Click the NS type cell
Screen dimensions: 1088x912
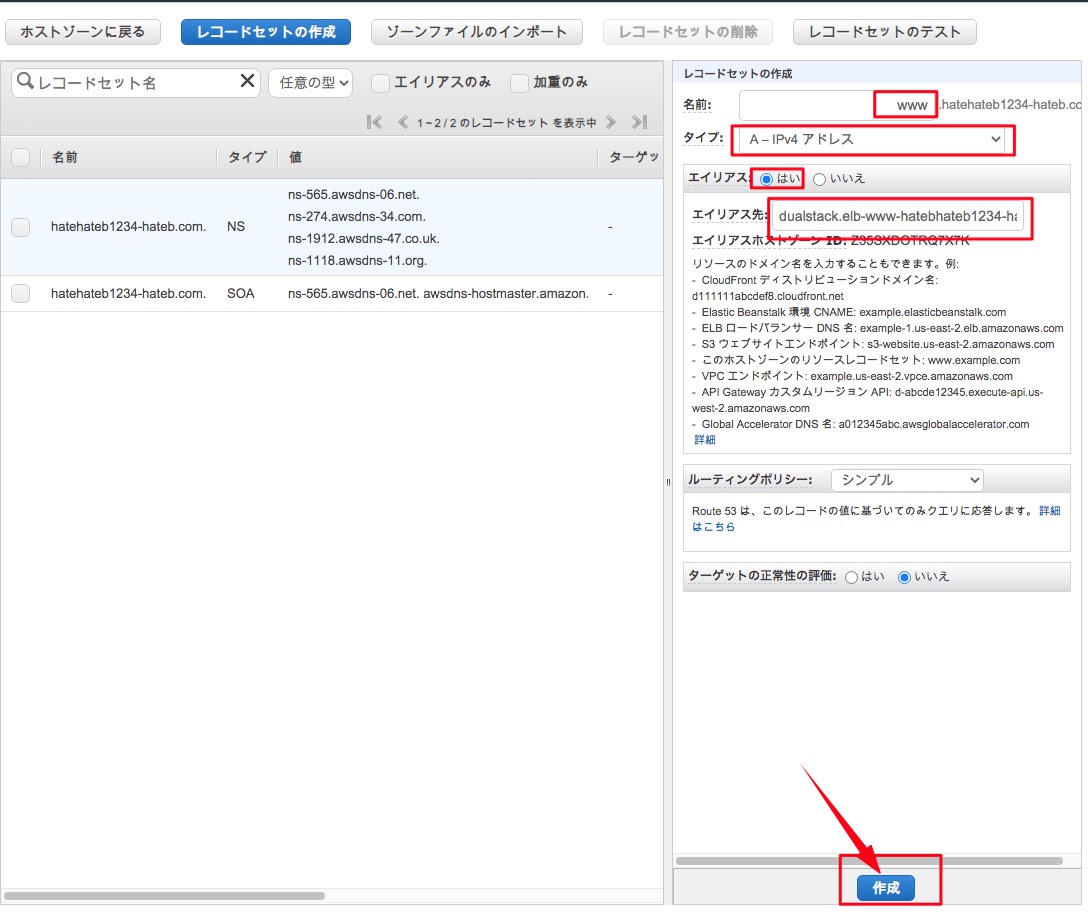(x=236, y=227)
